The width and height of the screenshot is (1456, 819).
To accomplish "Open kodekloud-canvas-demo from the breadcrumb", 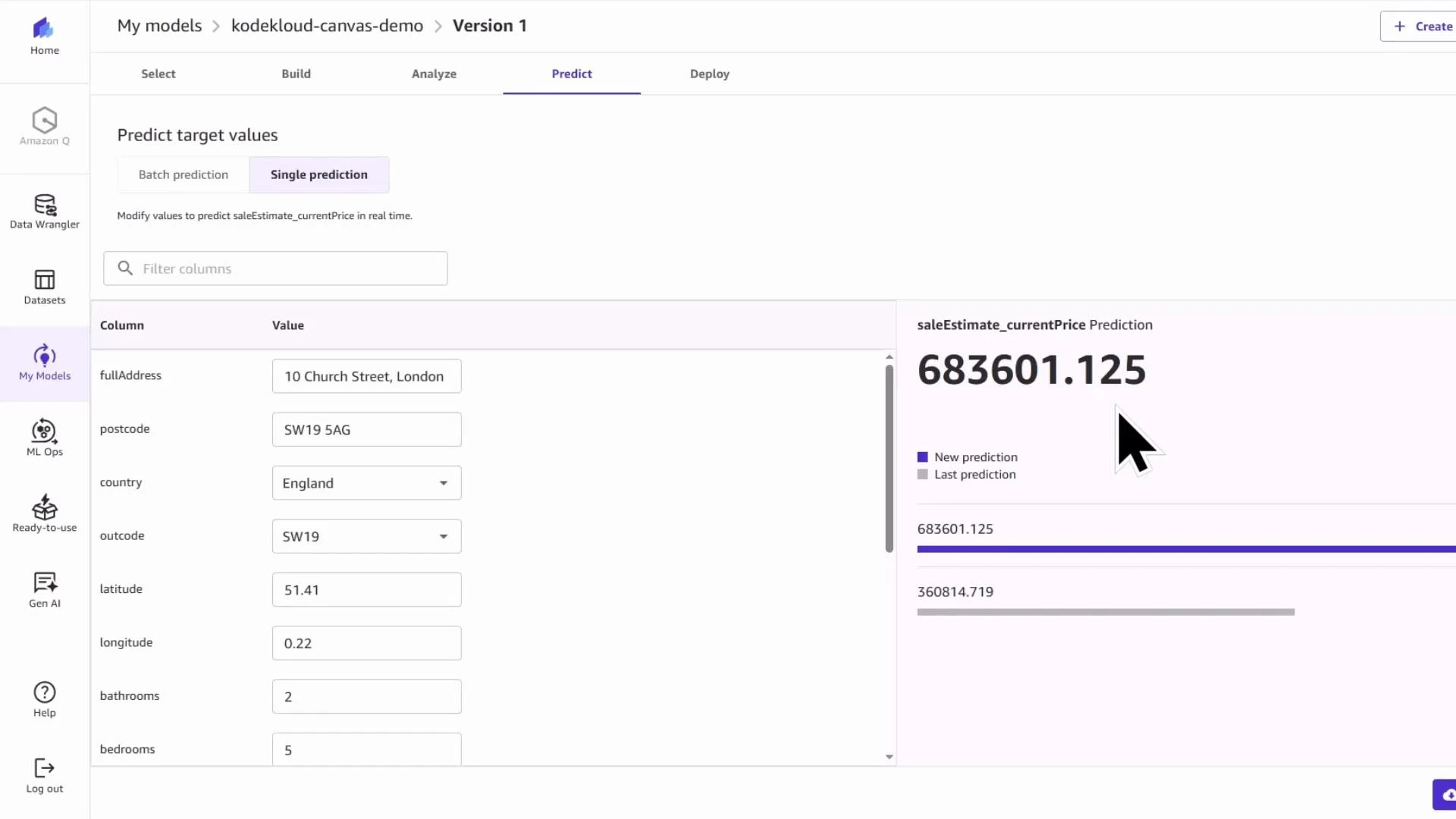I will [327, 25].
